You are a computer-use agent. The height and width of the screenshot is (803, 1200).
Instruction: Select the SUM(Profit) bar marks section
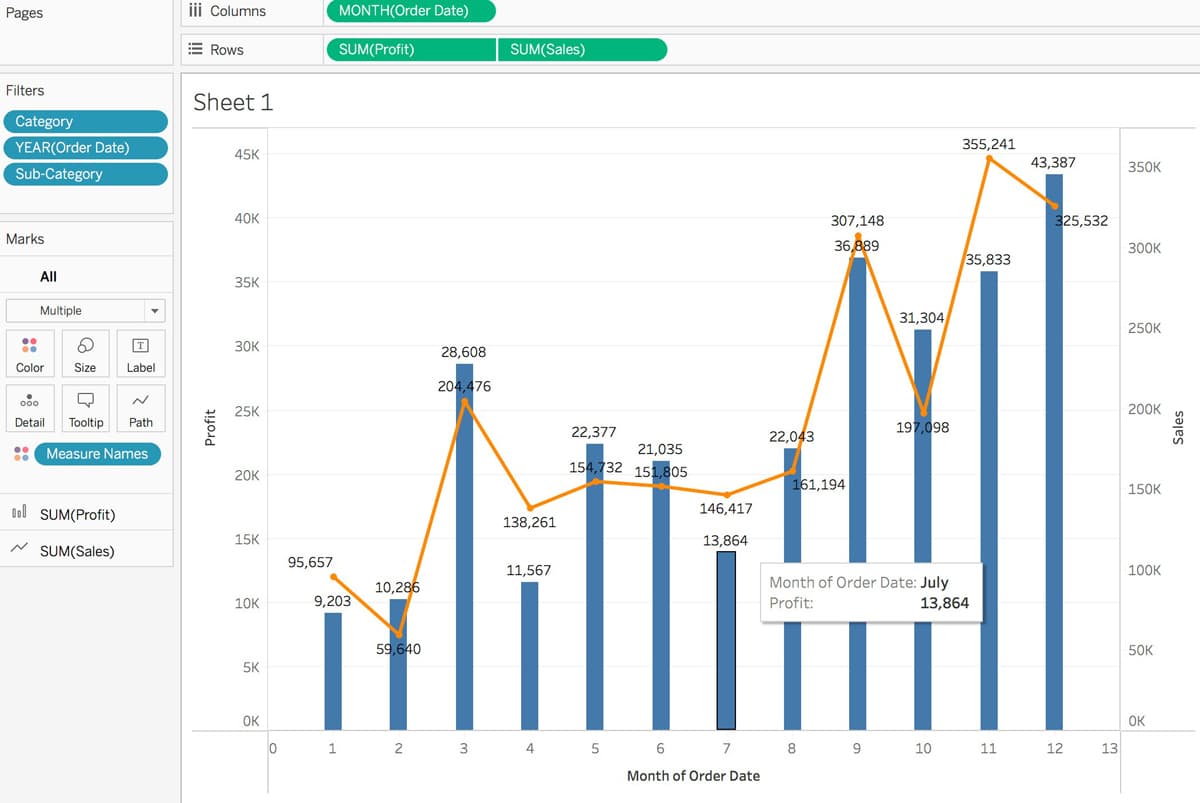(77, 515)
